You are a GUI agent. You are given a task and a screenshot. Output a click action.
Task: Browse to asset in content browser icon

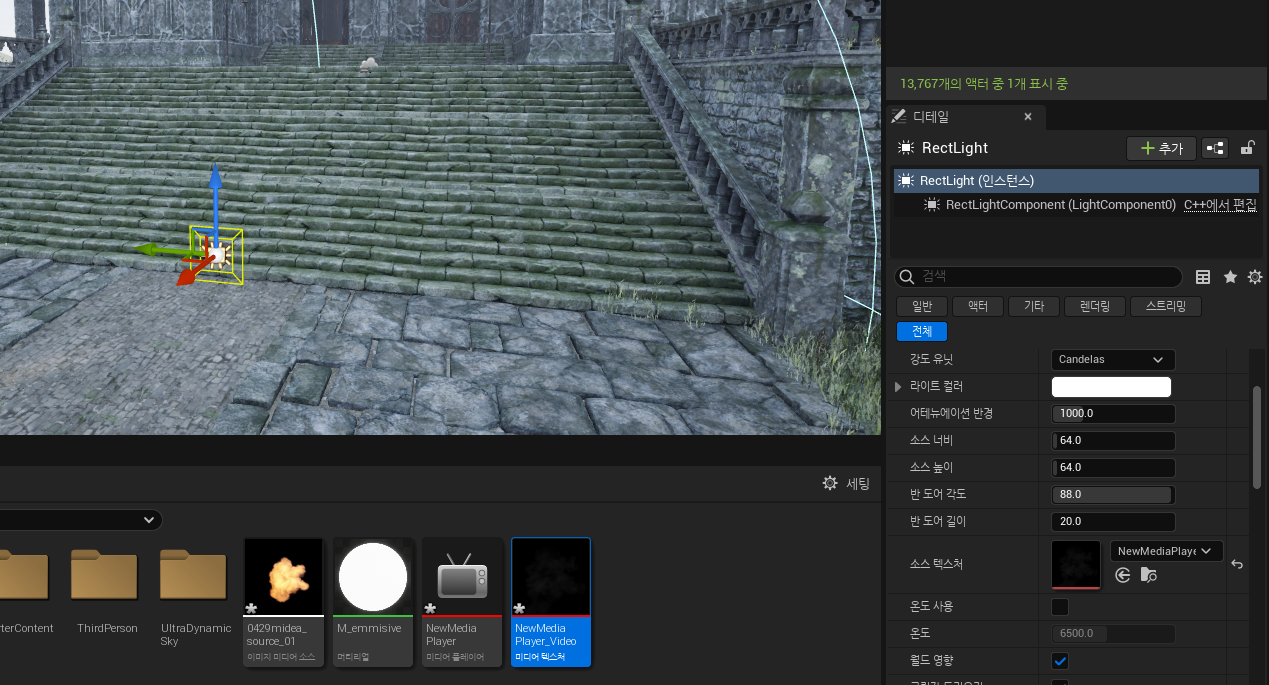pyautogui.click(x=1148, y=575)
